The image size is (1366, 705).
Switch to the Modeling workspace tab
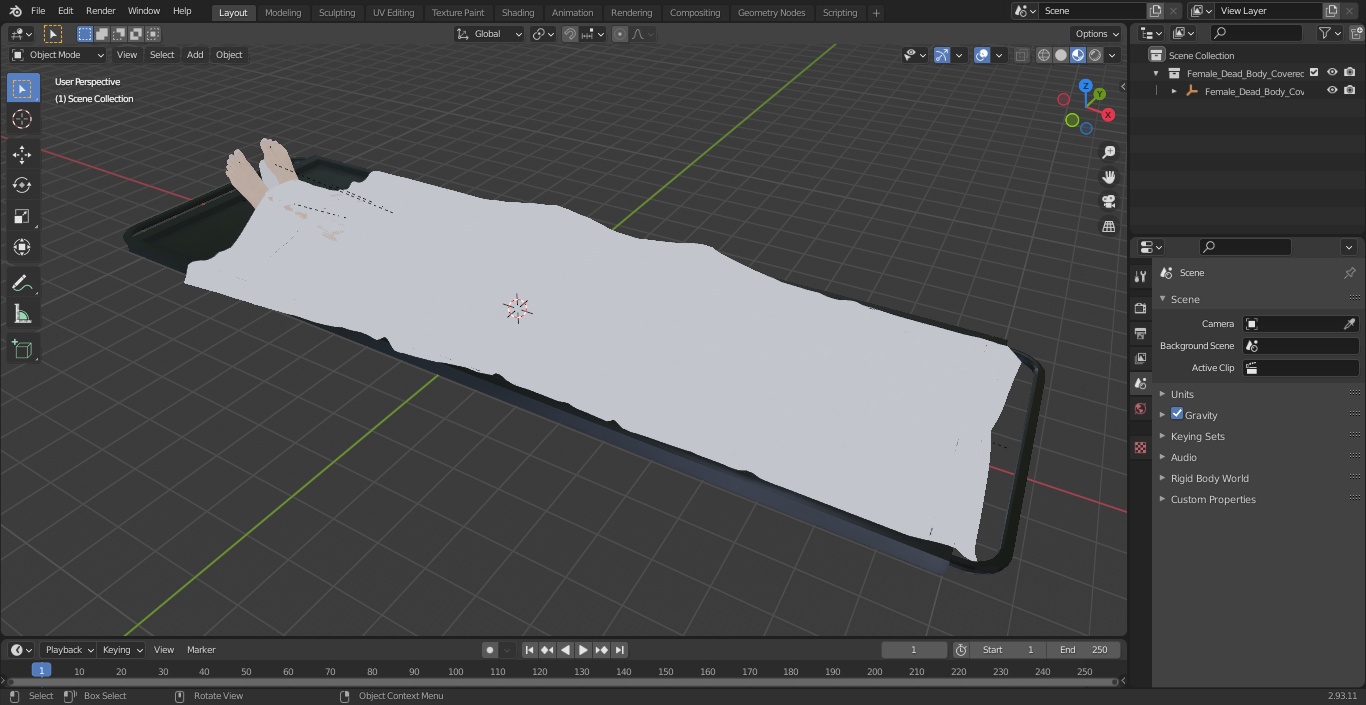pos(283,13)
